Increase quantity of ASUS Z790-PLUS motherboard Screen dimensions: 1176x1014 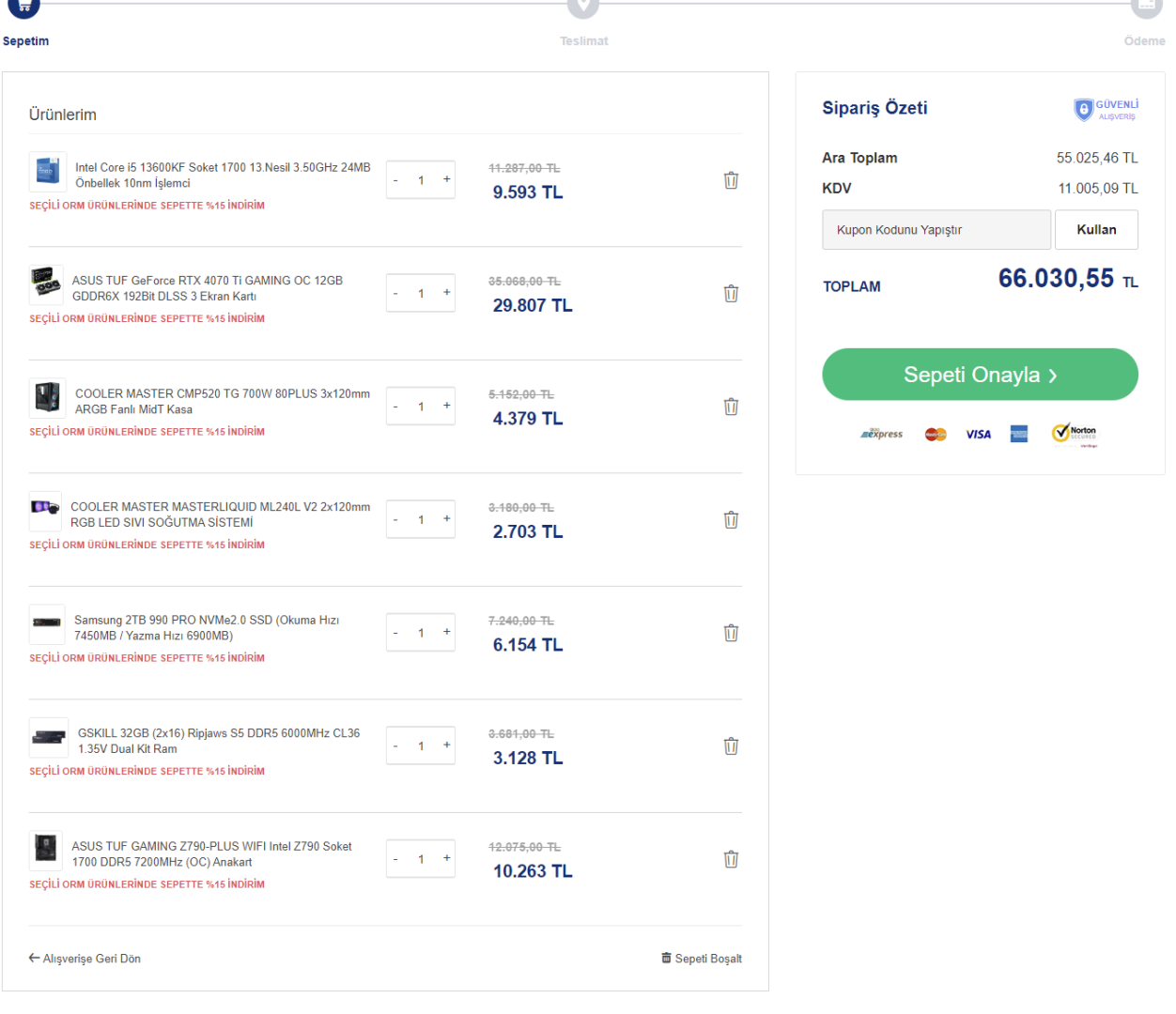(447, 858)
